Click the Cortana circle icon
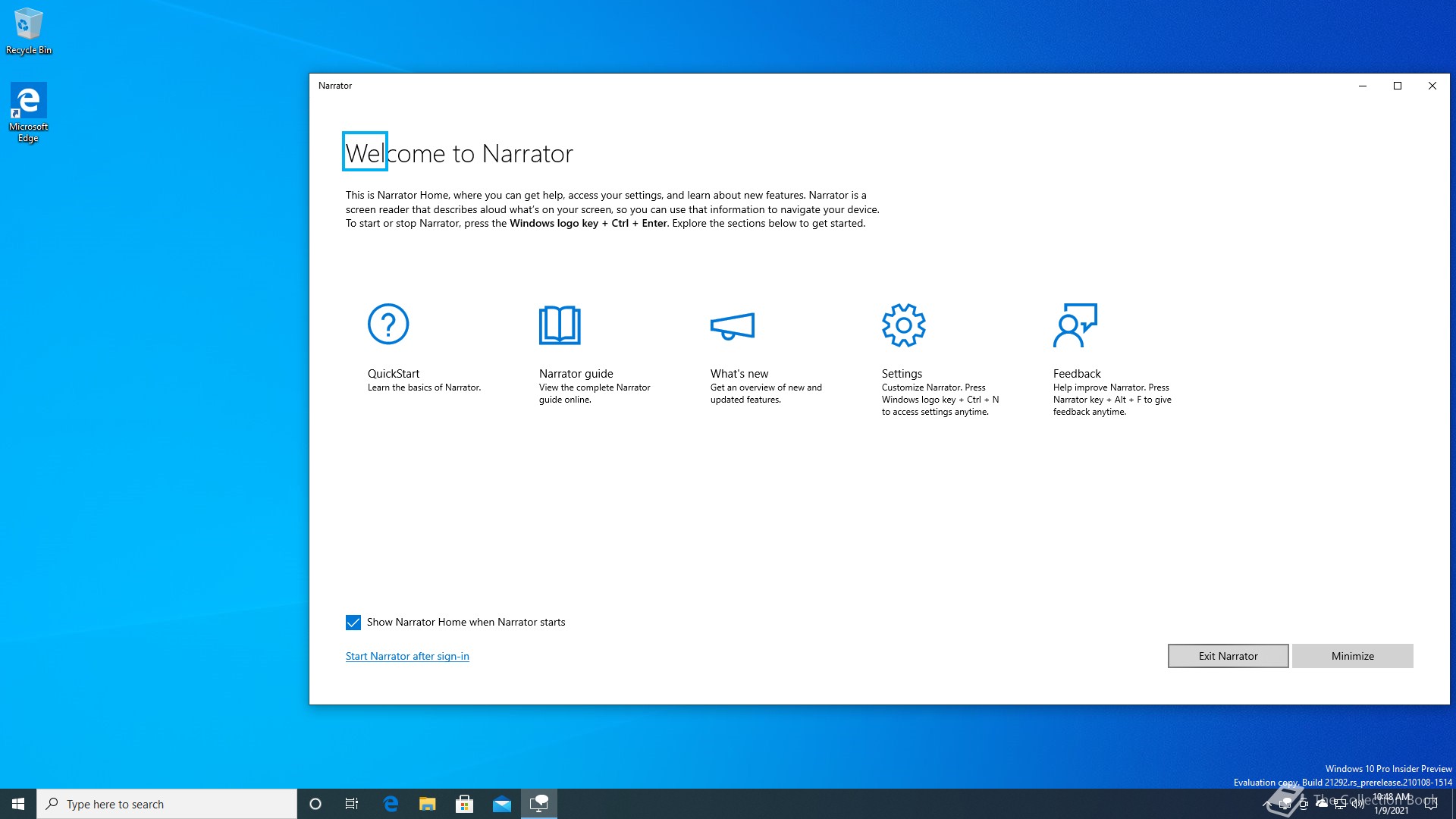Image resolution: width=1456 pixels, height=819 pixels. [315, 804]
